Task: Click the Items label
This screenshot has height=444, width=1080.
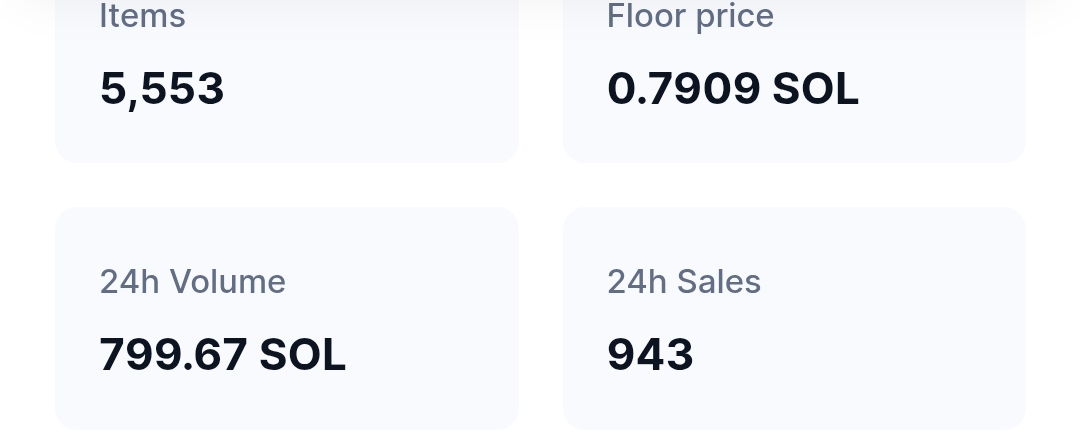Action: point(143,16)
